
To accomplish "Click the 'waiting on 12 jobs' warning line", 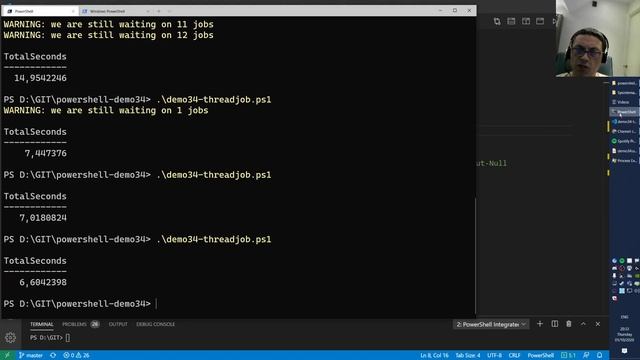I will click(x=109, y=35).
